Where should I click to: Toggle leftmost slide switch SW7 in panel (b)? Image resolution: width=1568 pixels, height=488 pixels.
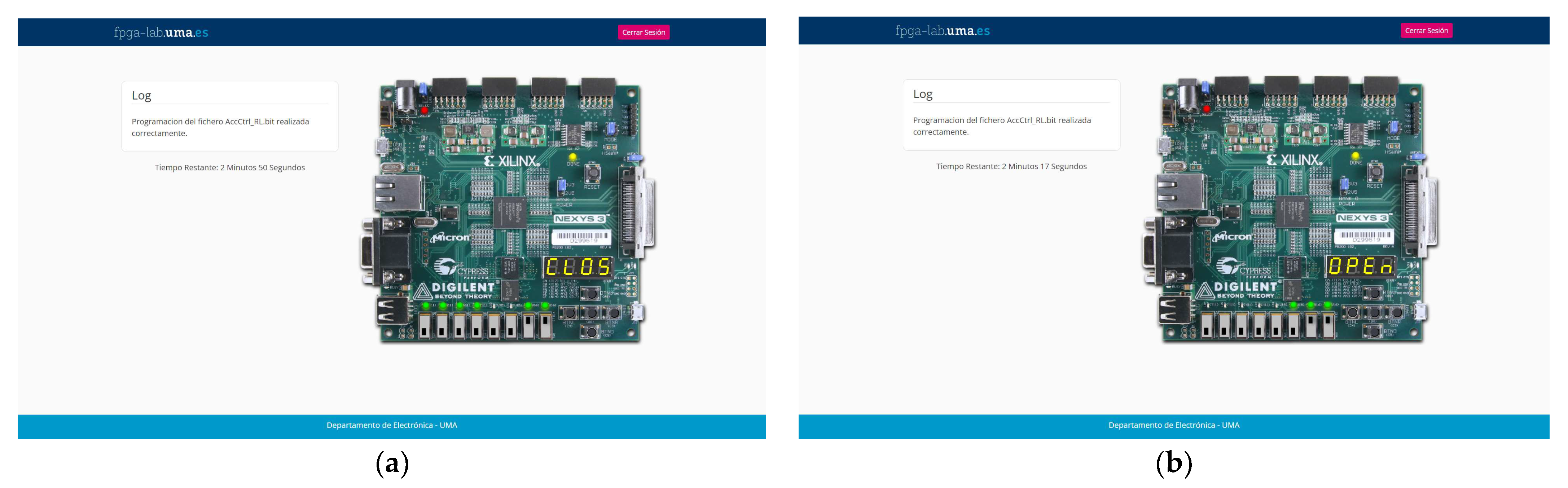point(1208,326)
